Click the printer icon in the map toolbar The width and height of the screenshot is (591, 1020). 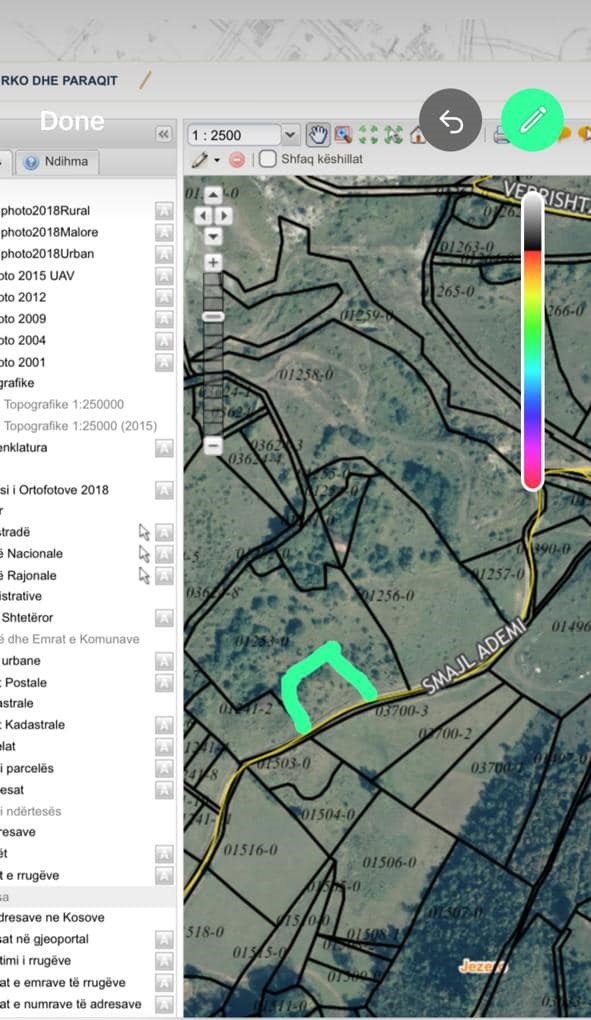tap(501, 135)
